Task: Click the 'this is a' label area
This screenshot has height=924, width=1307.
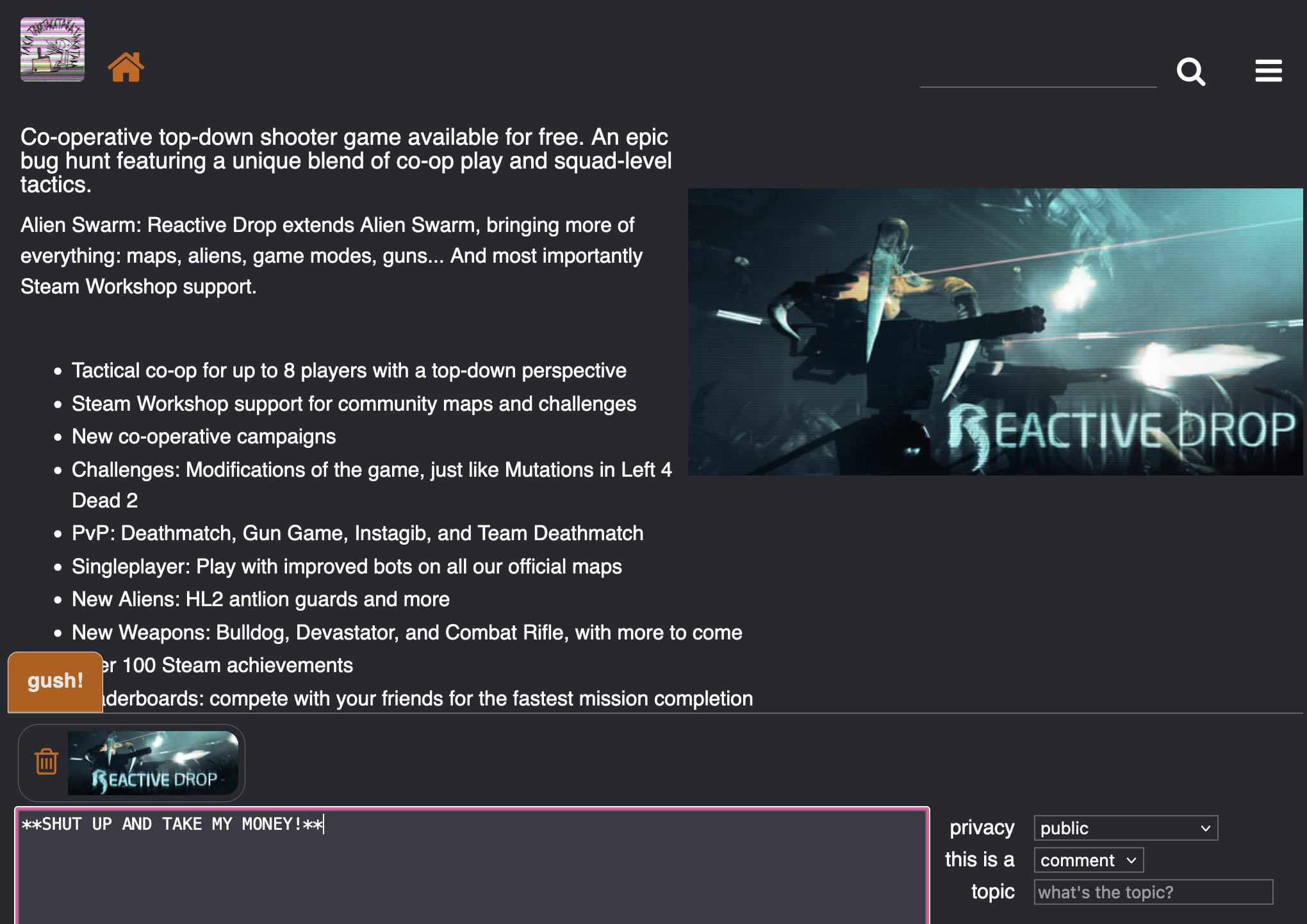Action: (x=981, y=859)
